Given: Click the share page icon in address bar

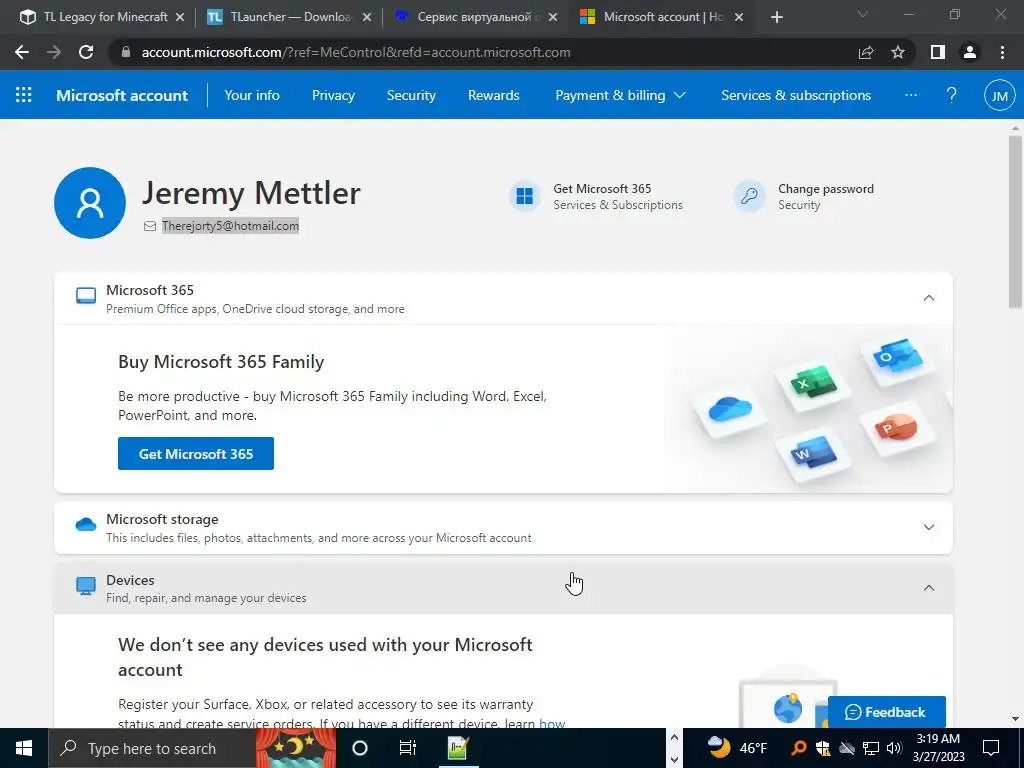Looking at the screenshot, I should coord(866,52).
